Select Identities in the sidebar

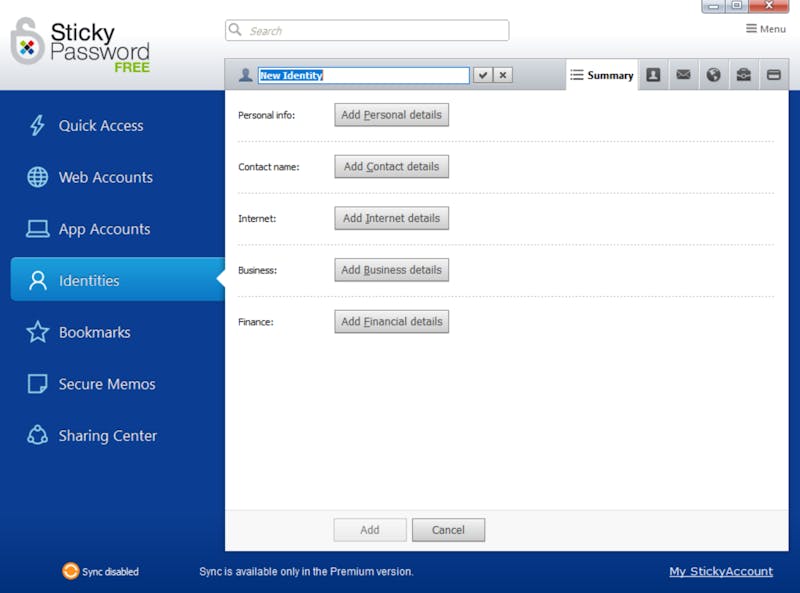117,280
